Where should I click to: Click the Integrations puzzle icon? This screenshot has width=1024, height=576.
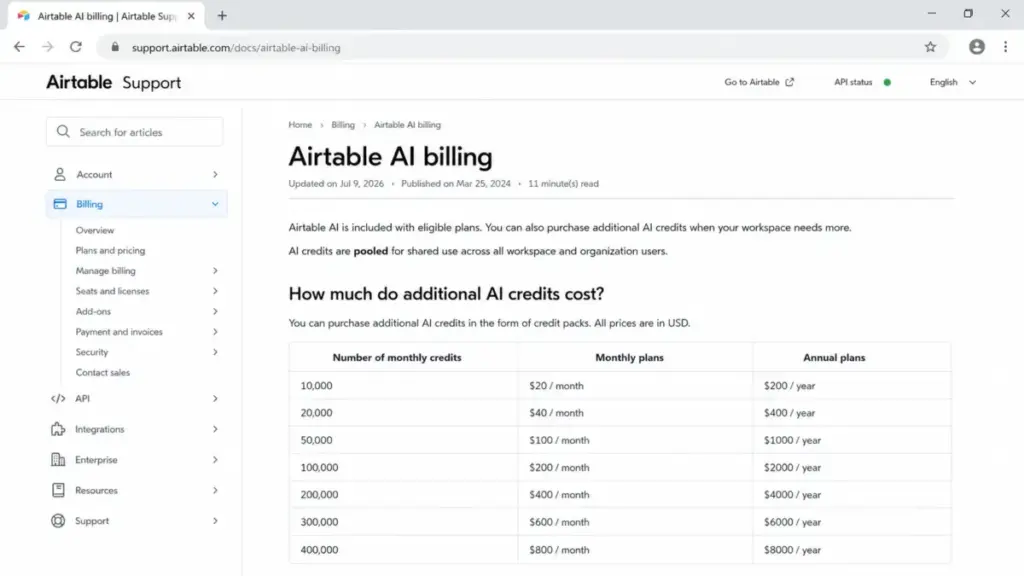click(x=58, y=429)
